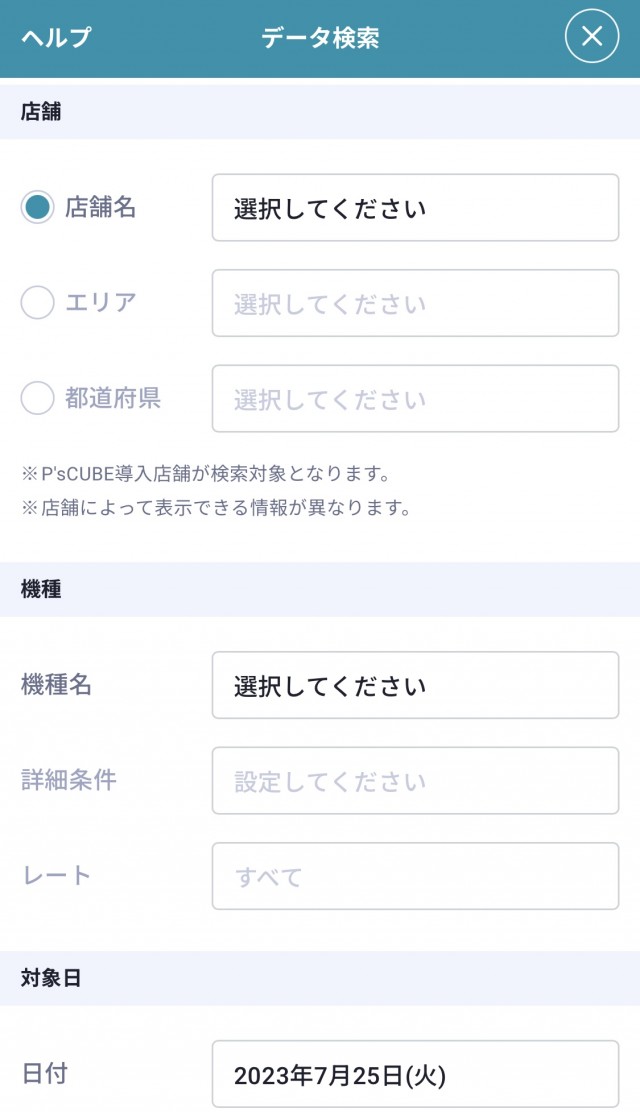Viewport: 640px width, 1112px height.
Task: Select the エリア radio button
Action: (37, 302)
